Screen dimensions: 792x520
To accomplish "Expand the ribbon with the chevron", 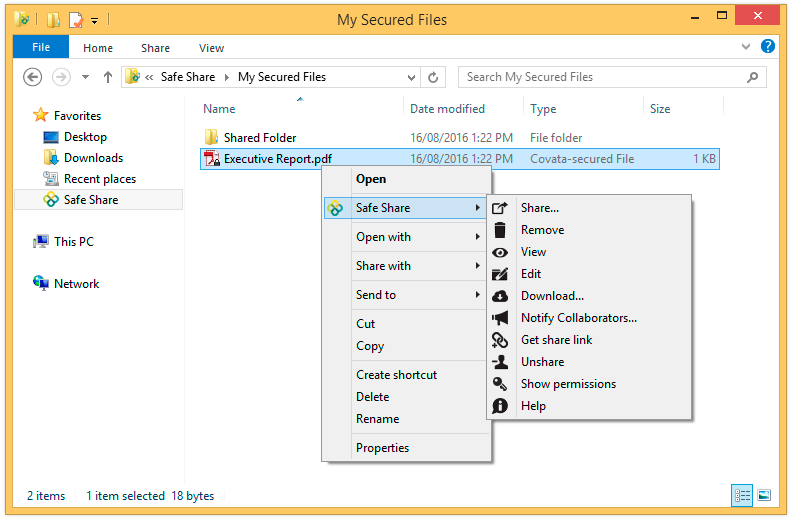I will click(746, 46).
